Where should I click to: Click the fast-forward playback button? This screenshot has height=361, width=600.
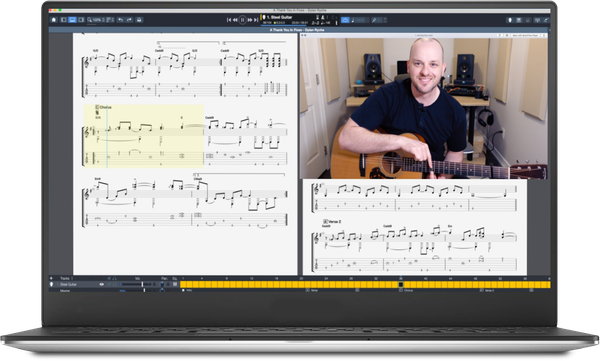tap(250, 20)
